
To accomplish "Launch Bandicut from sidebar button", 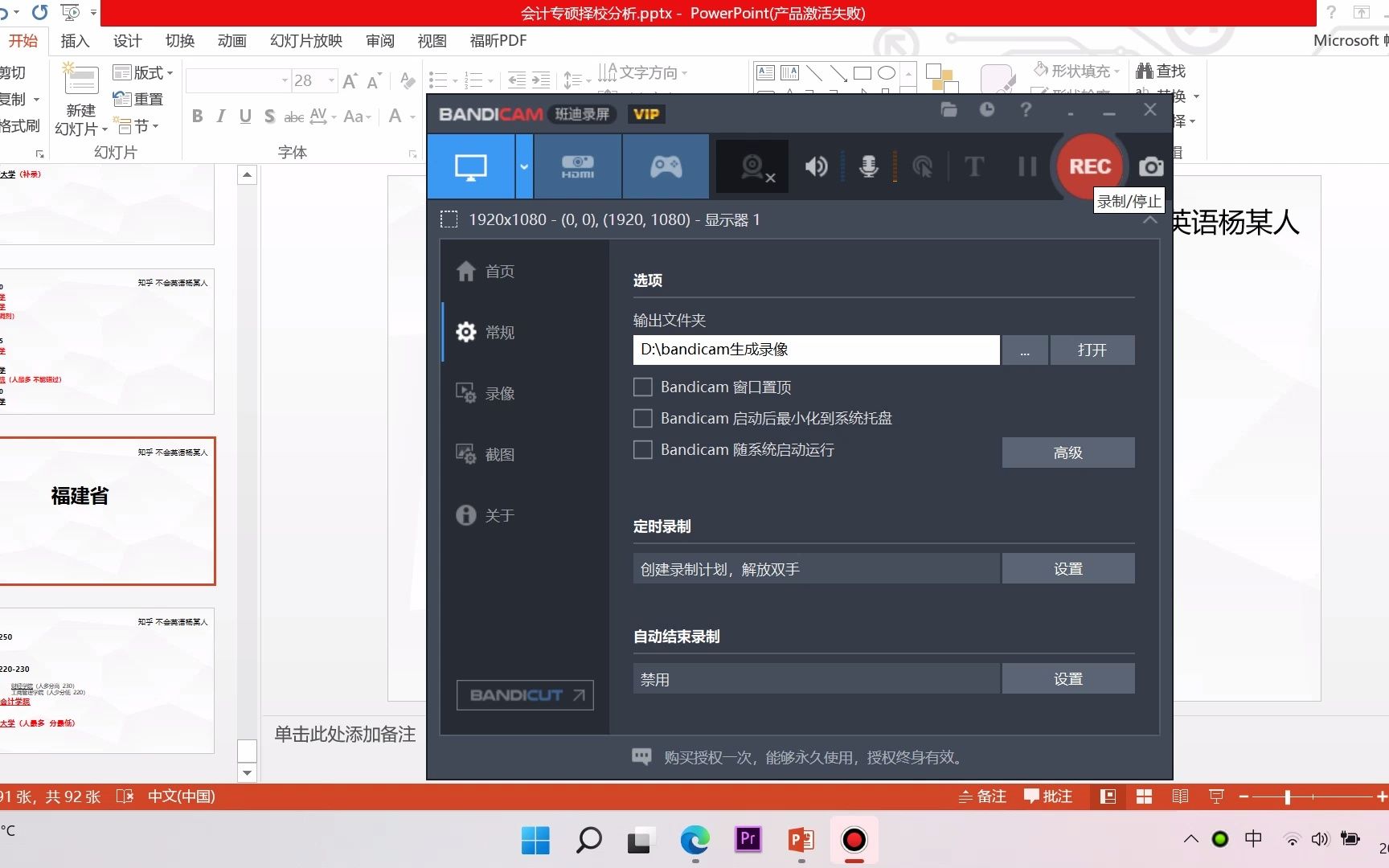I will (x=525, y=695).
